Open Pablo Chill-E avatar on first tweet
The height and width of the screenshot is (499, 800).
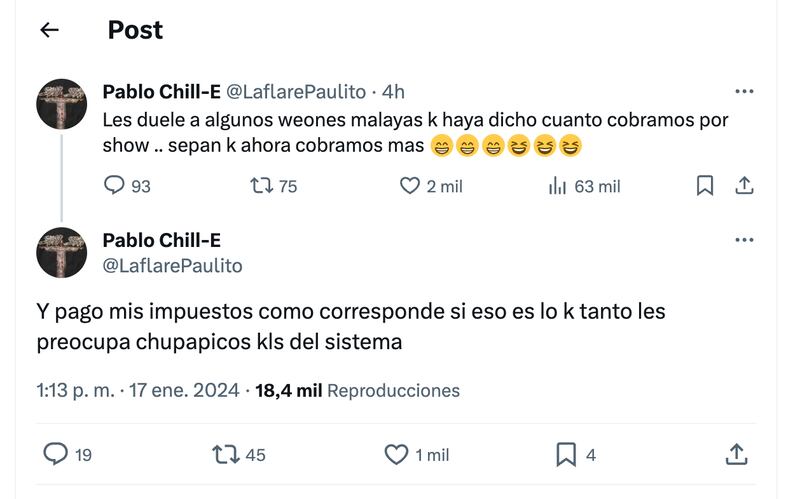(62, 104)
